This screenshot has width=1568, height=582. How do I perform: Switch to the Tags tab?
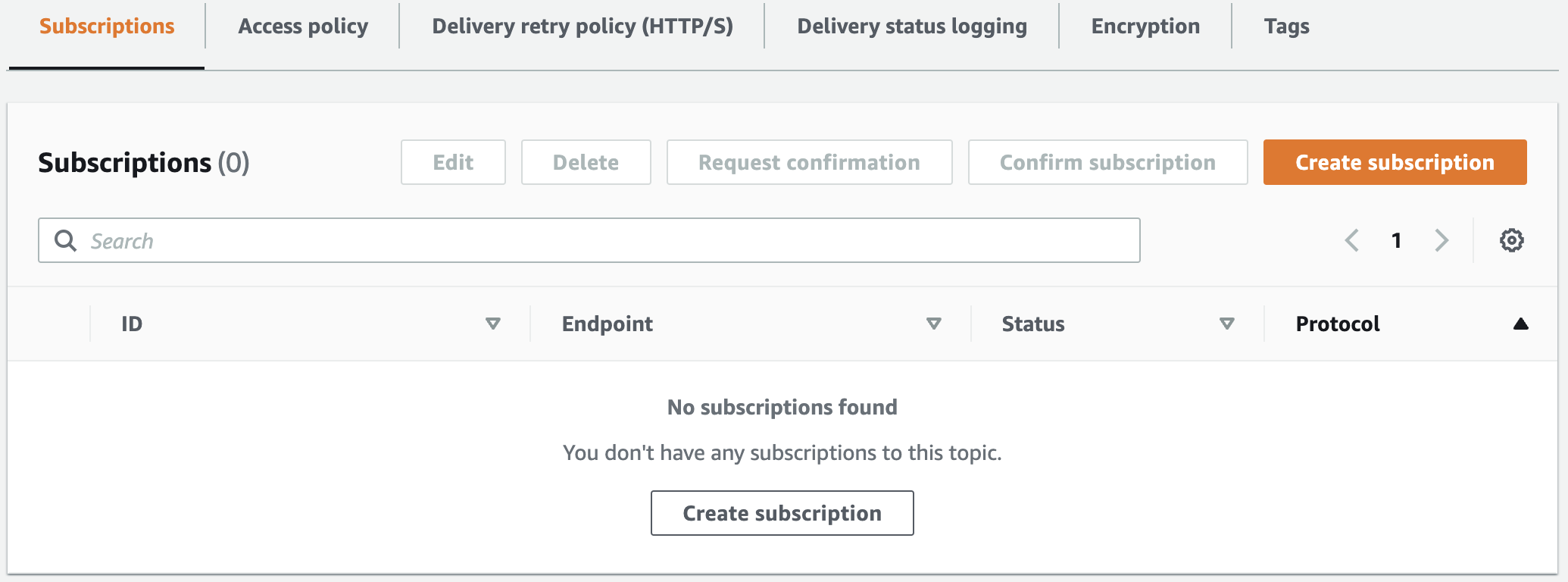point(1285,26)
